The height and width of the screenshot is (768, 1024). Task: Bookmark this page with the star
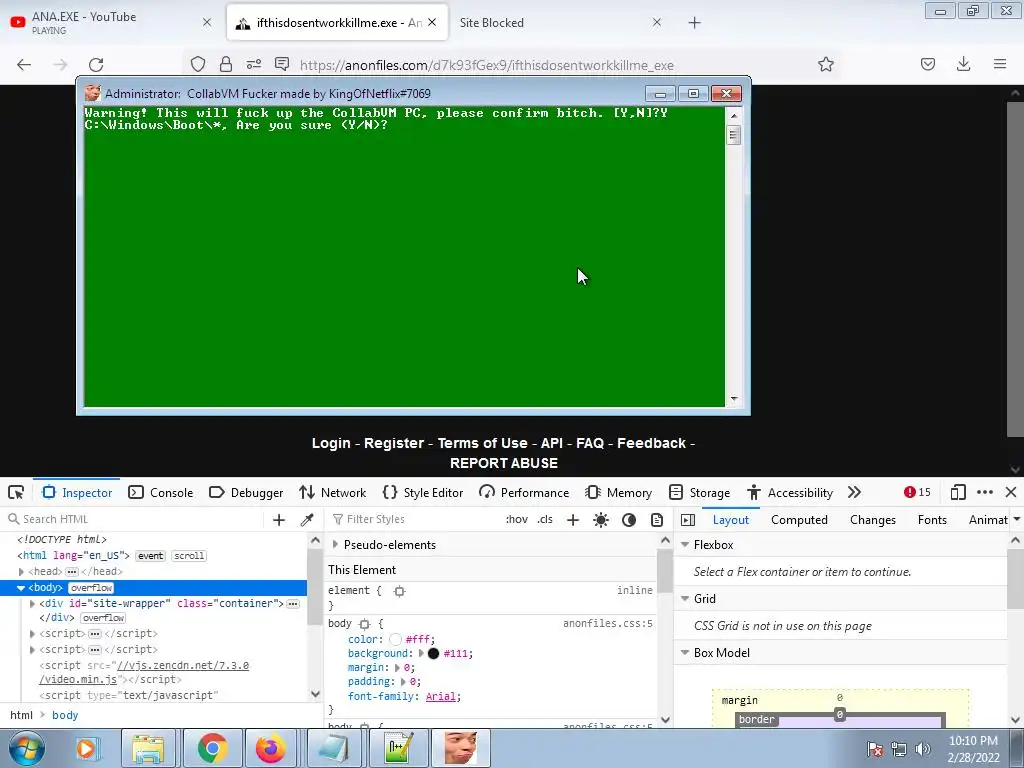tap(825, 64)
